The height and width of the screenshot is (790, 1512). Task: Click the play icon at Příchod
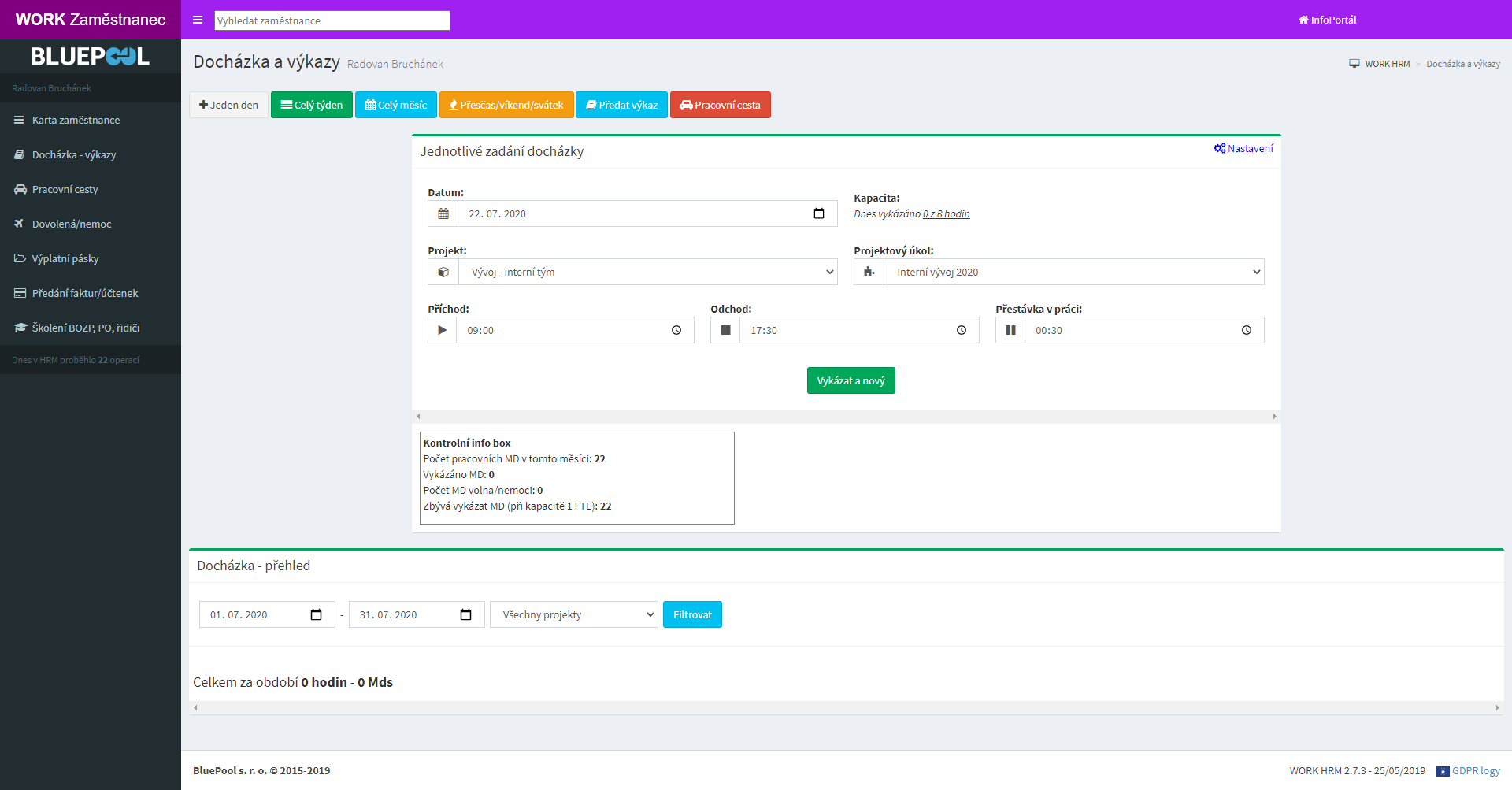pos(442,330)
